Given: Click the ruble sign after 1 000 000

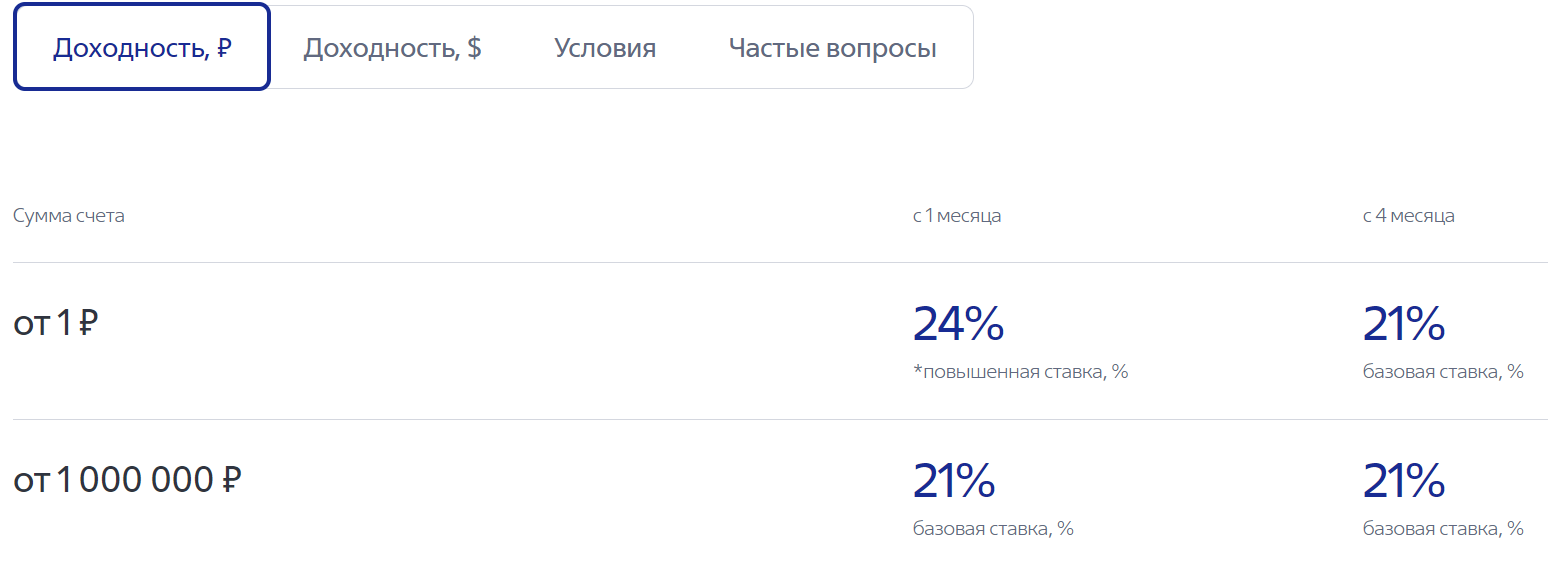Looking at the screenshot, I should click(230, 481).
